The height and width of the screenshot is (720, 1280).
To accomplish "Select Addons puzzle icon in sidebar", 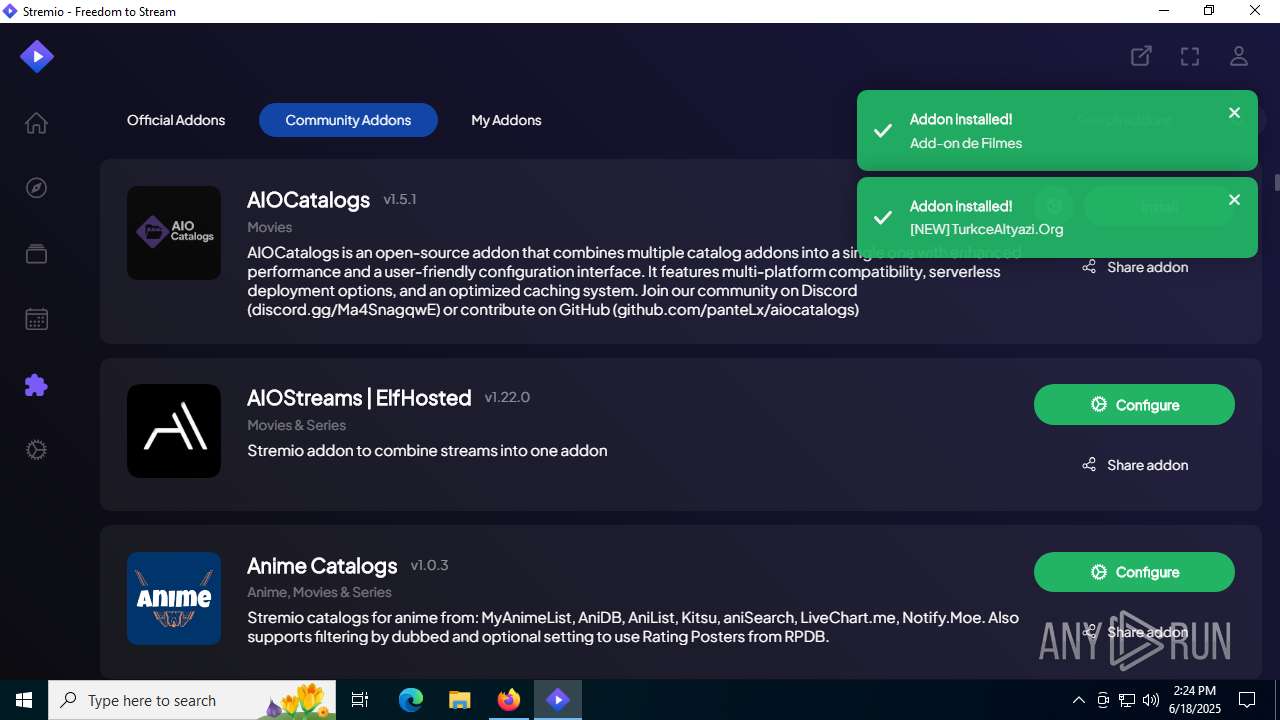I will click(x=36, y=385).
